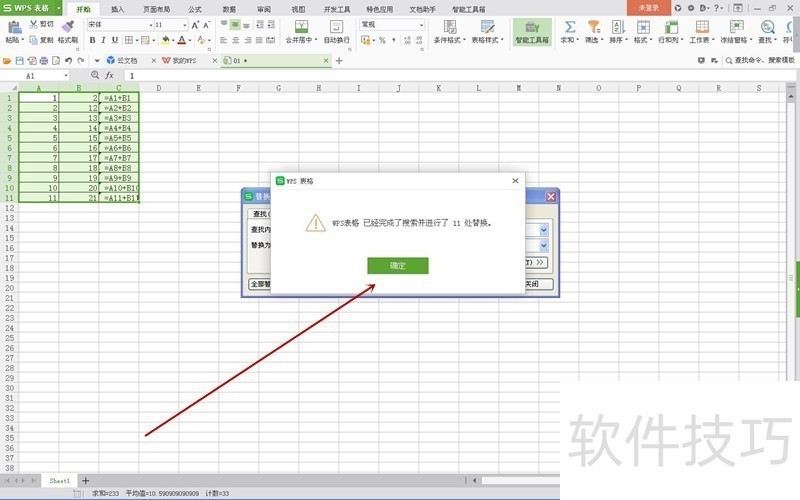The image size is (800, 500).
Task: Click the 合并居中 merge and center icon
Action: coord(302,27)
